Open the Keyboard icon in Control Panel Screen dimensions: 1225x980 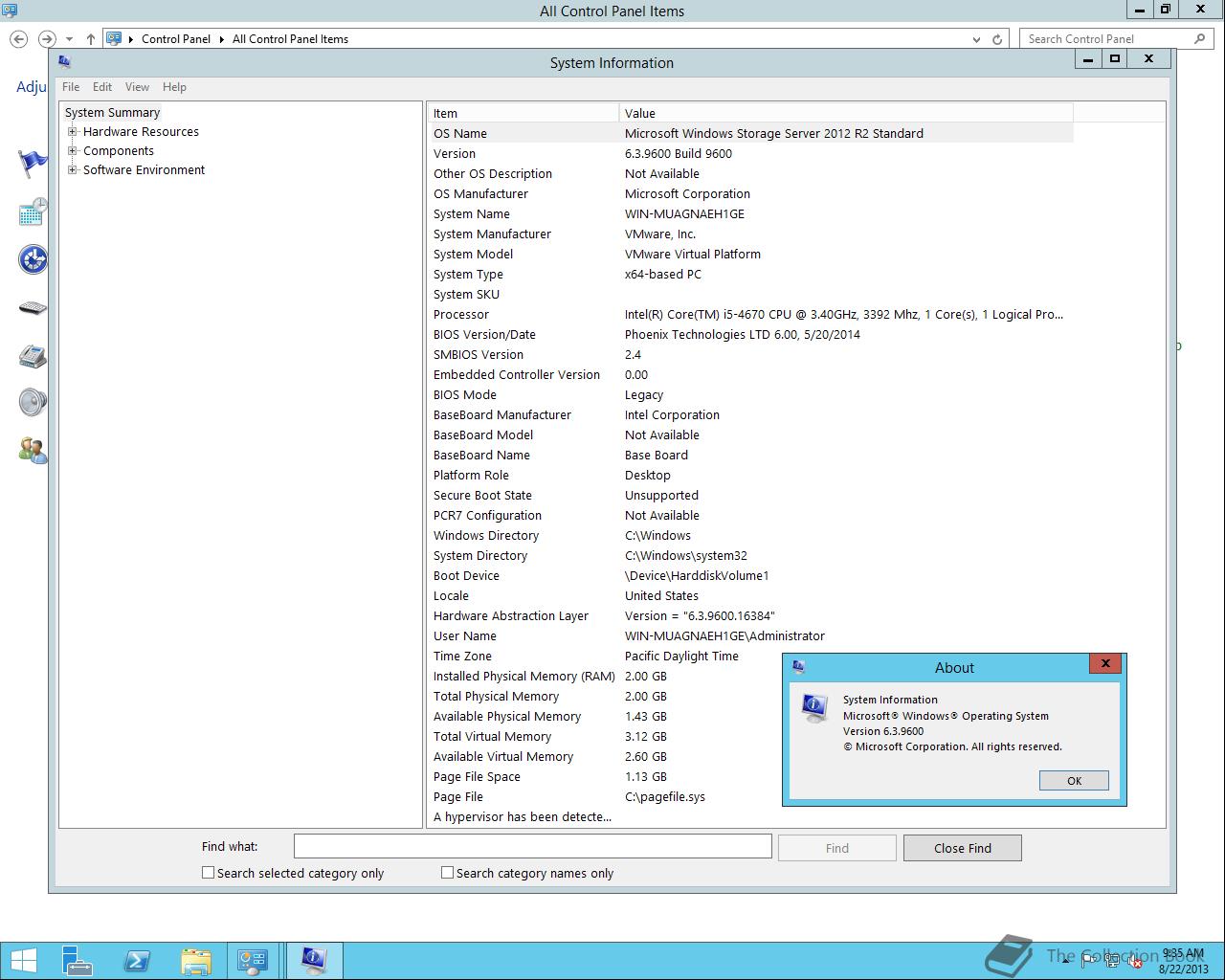pyautogui.click(x=33, y=308)
